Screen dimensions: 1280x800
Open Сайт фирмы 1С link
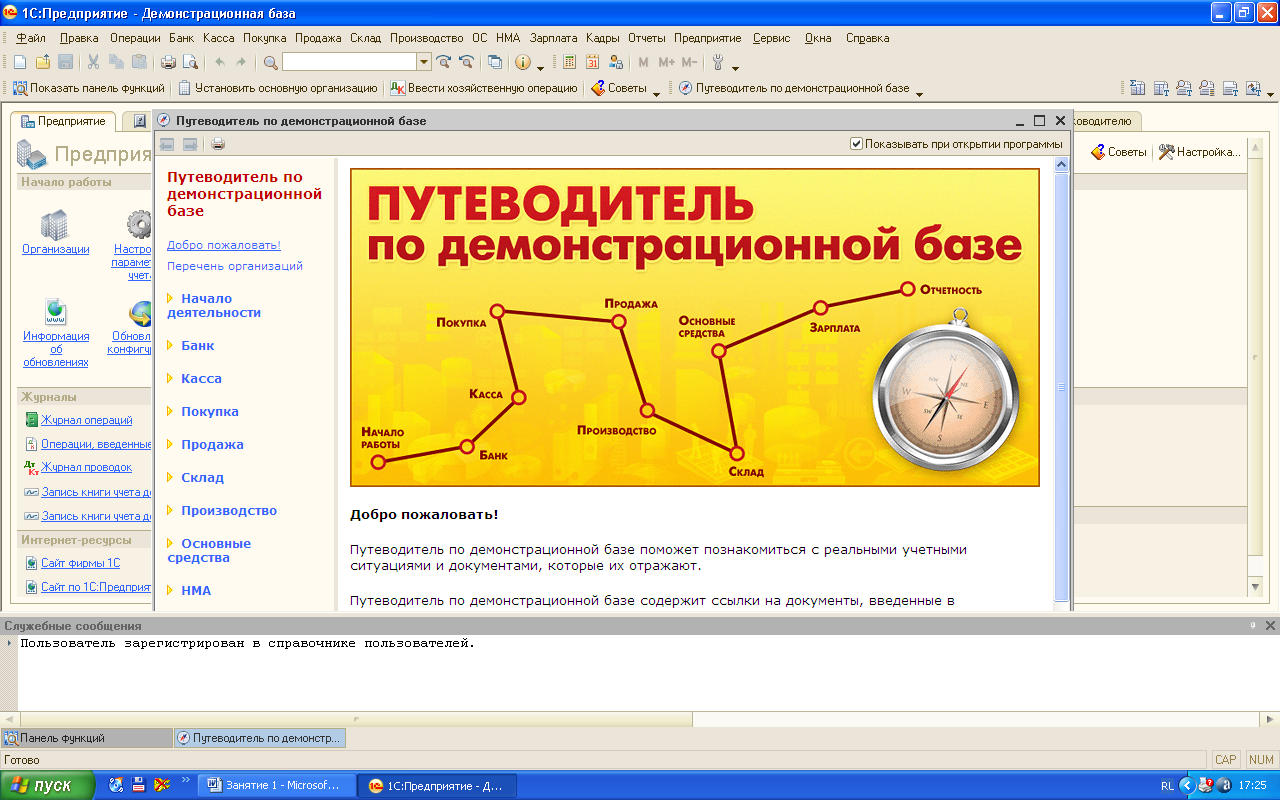tap(80, 563)
